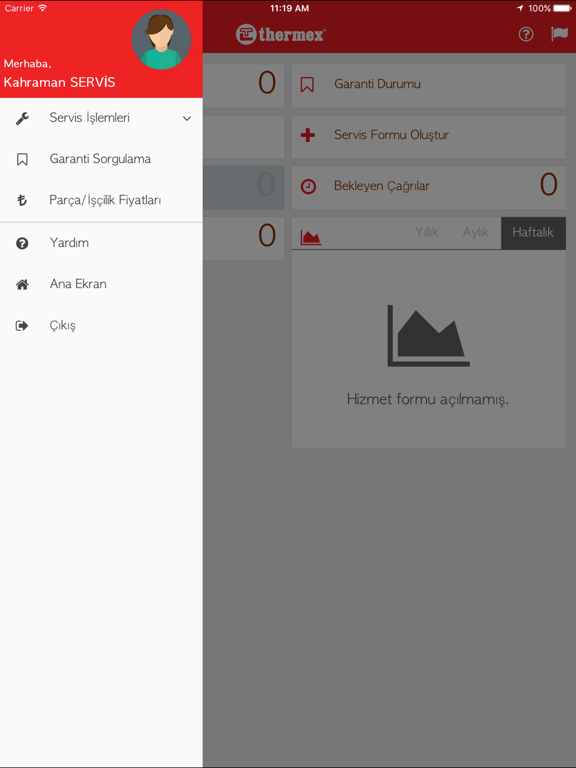This screenshot has height=768, width=576.
Task: Open Parça/İşçilik Fiyatları menu entry
Action: pyautogui.click(x=101, y=200)
